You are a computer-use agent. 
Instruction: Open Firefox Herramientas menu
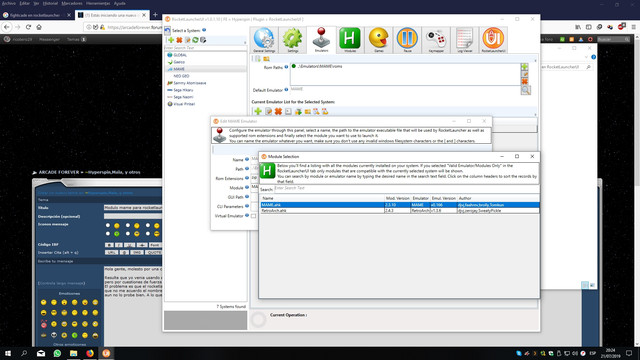[98, 3]
